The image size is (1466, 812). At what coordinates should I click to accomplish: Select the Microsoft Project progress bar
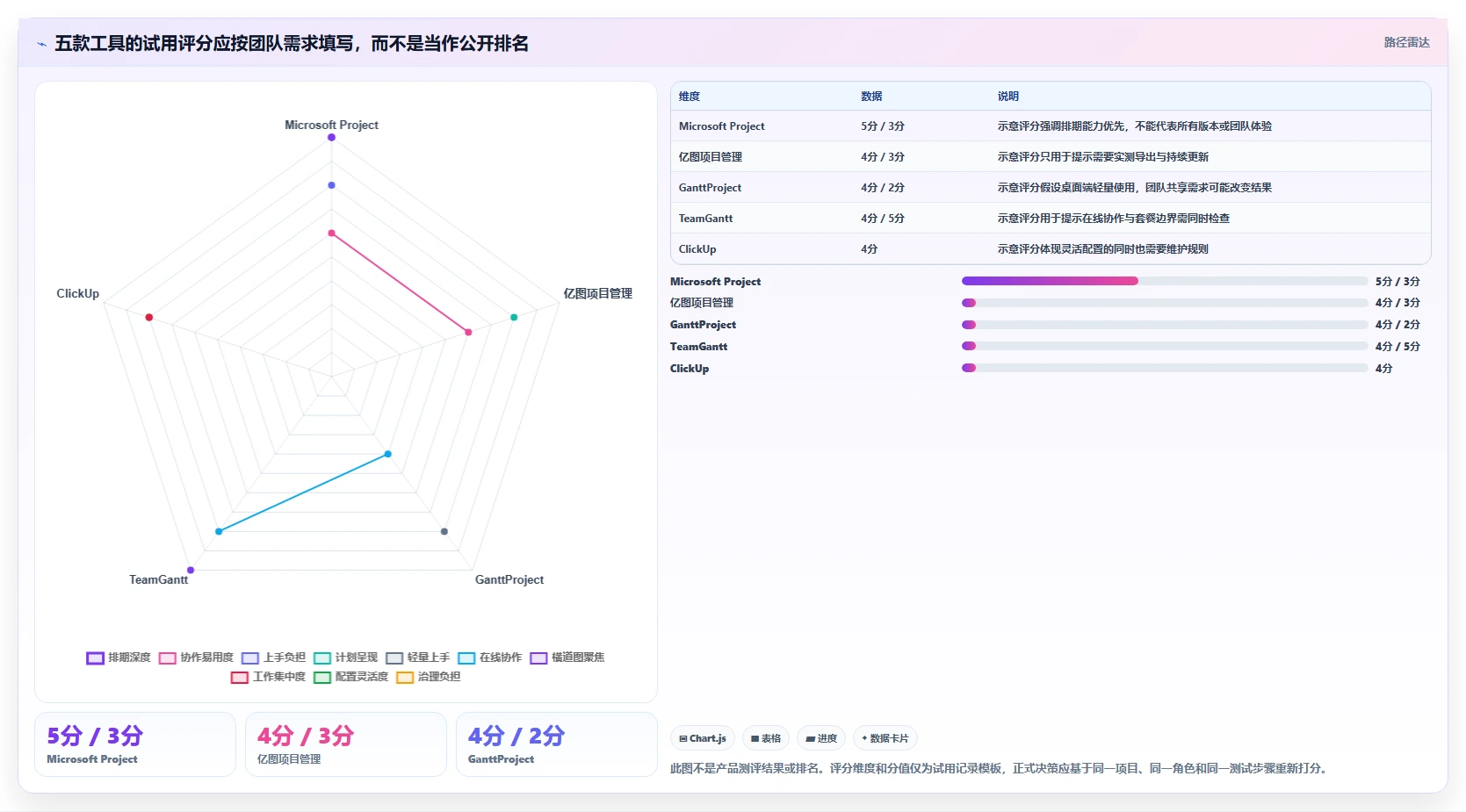[1165, 281]
